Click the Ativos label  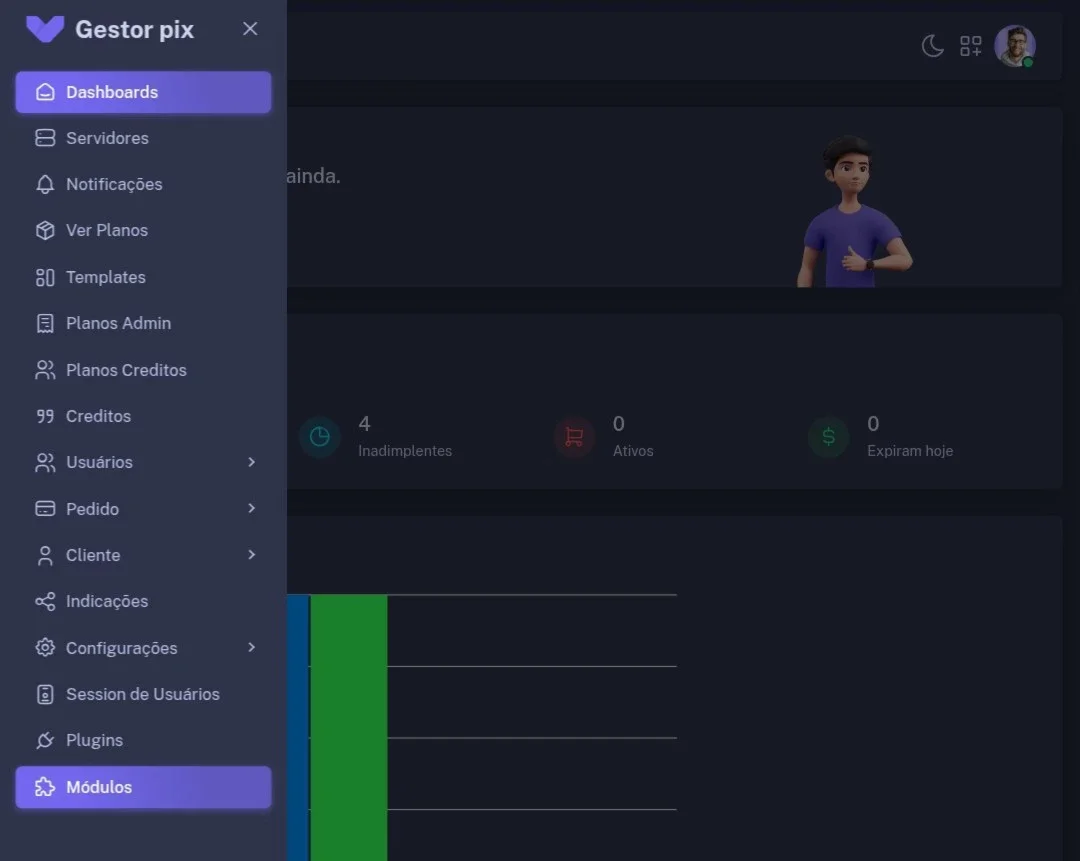click(x=633, y=450)
